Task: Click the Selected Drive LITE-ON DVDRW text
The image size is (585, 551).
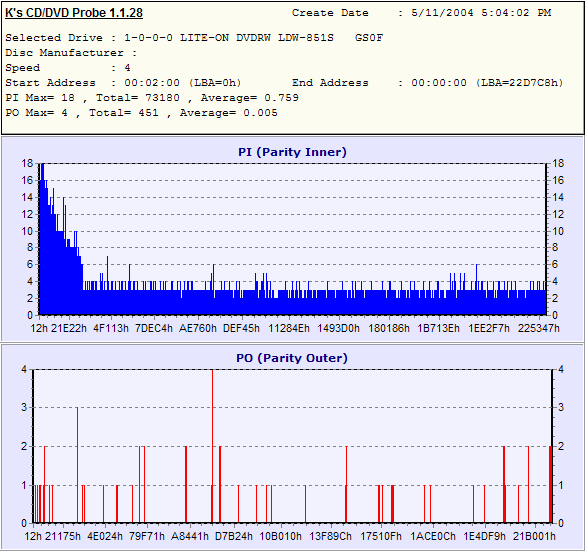Action: click(194, 38)
